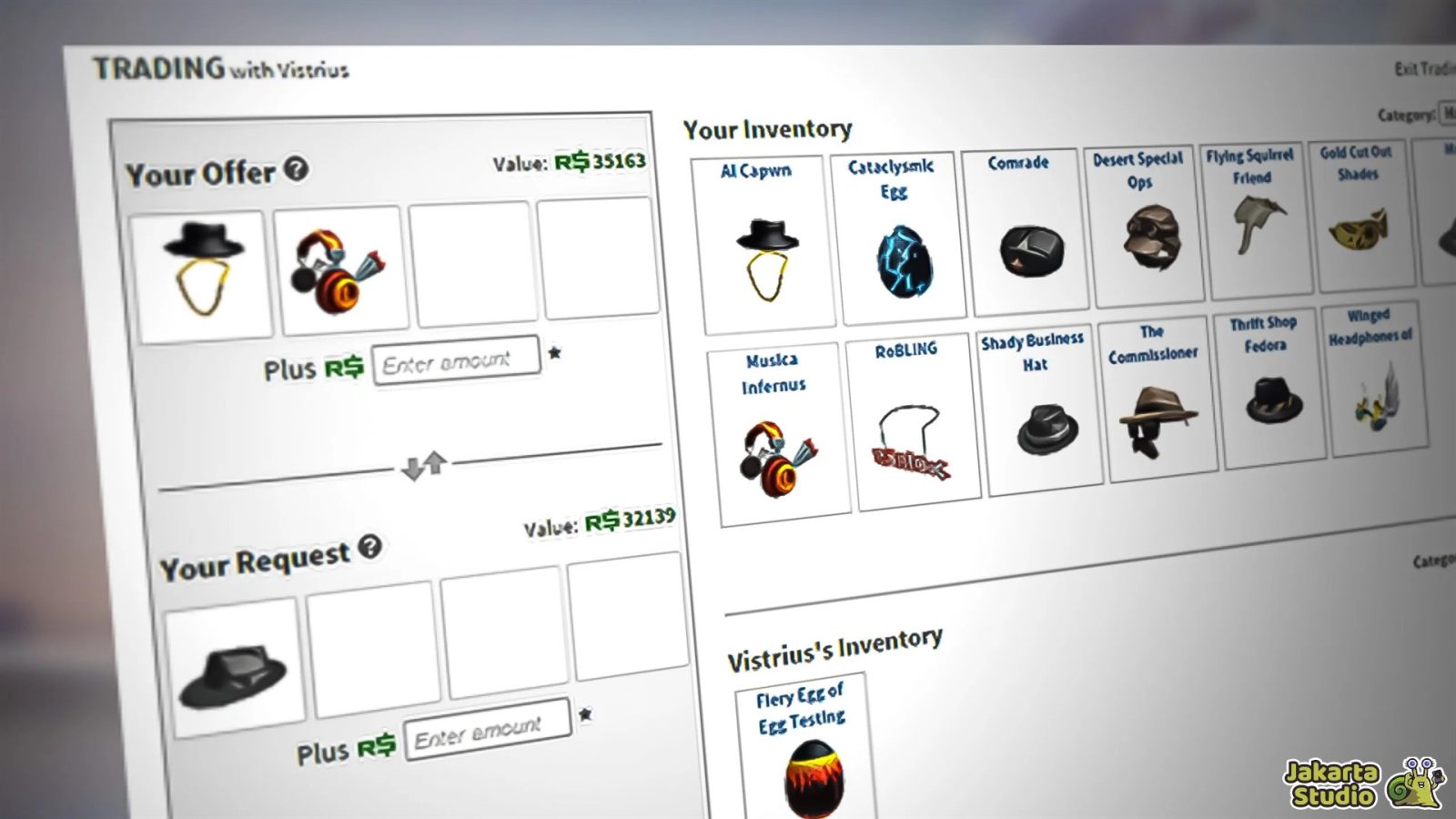Click the Al Capwn hat in Your Offer slot
Viewport: 1456px width, 819px height.
205,268
